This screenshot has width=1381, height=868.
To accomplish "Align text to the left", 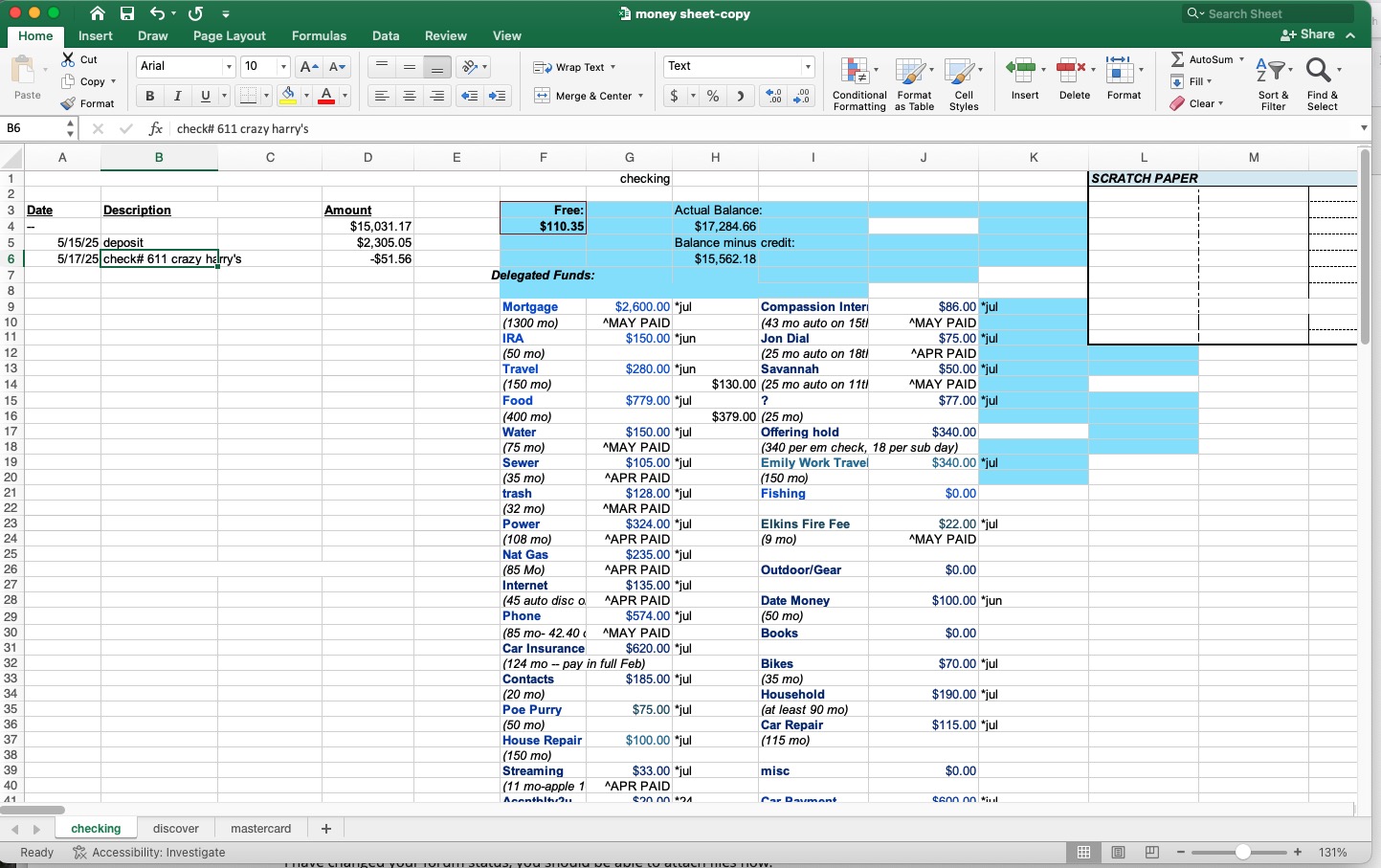I will (x=381, y=96).
